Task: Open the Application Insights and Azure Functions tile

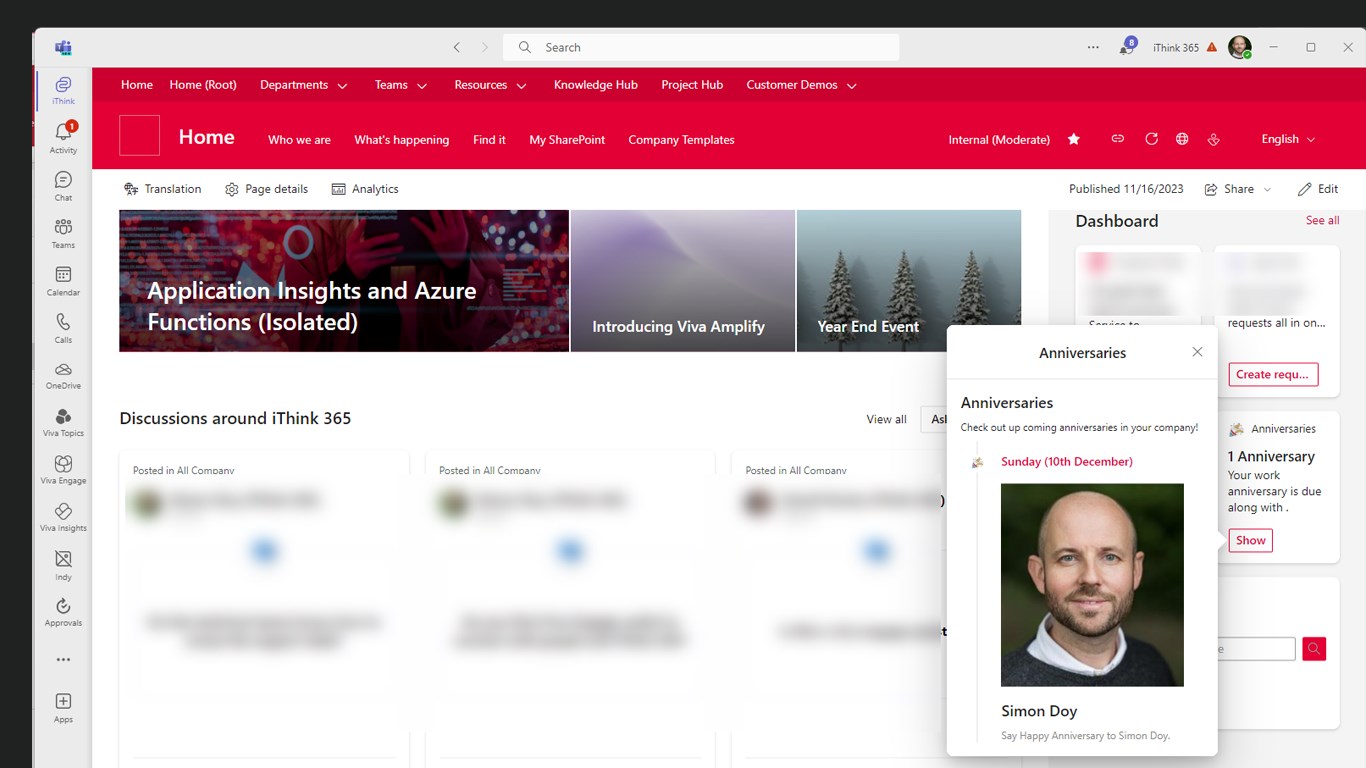Action: pyautogui.click(x=344, y=281)
